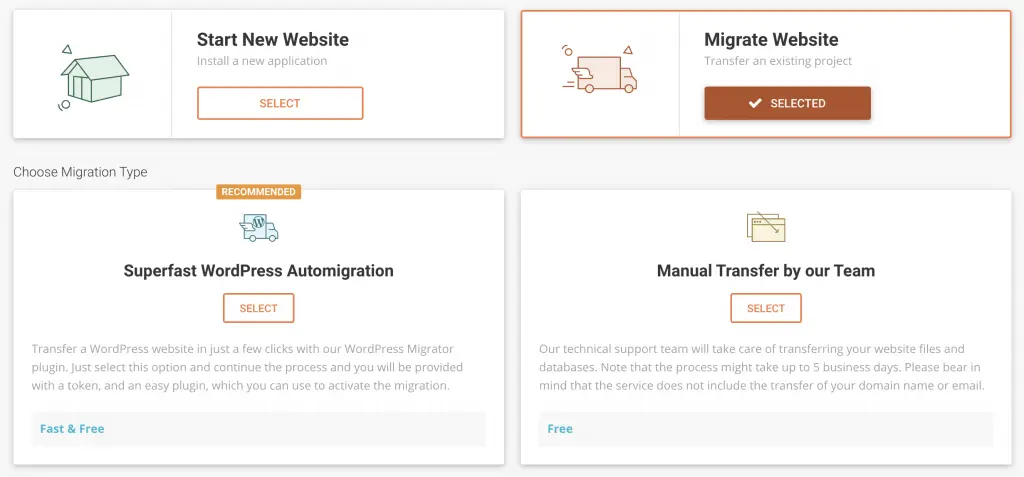Image resolution: width=1024 pixels, height=477 pixels.
Task: Click the manual transfer windows icon
Action: pos(766,226)
